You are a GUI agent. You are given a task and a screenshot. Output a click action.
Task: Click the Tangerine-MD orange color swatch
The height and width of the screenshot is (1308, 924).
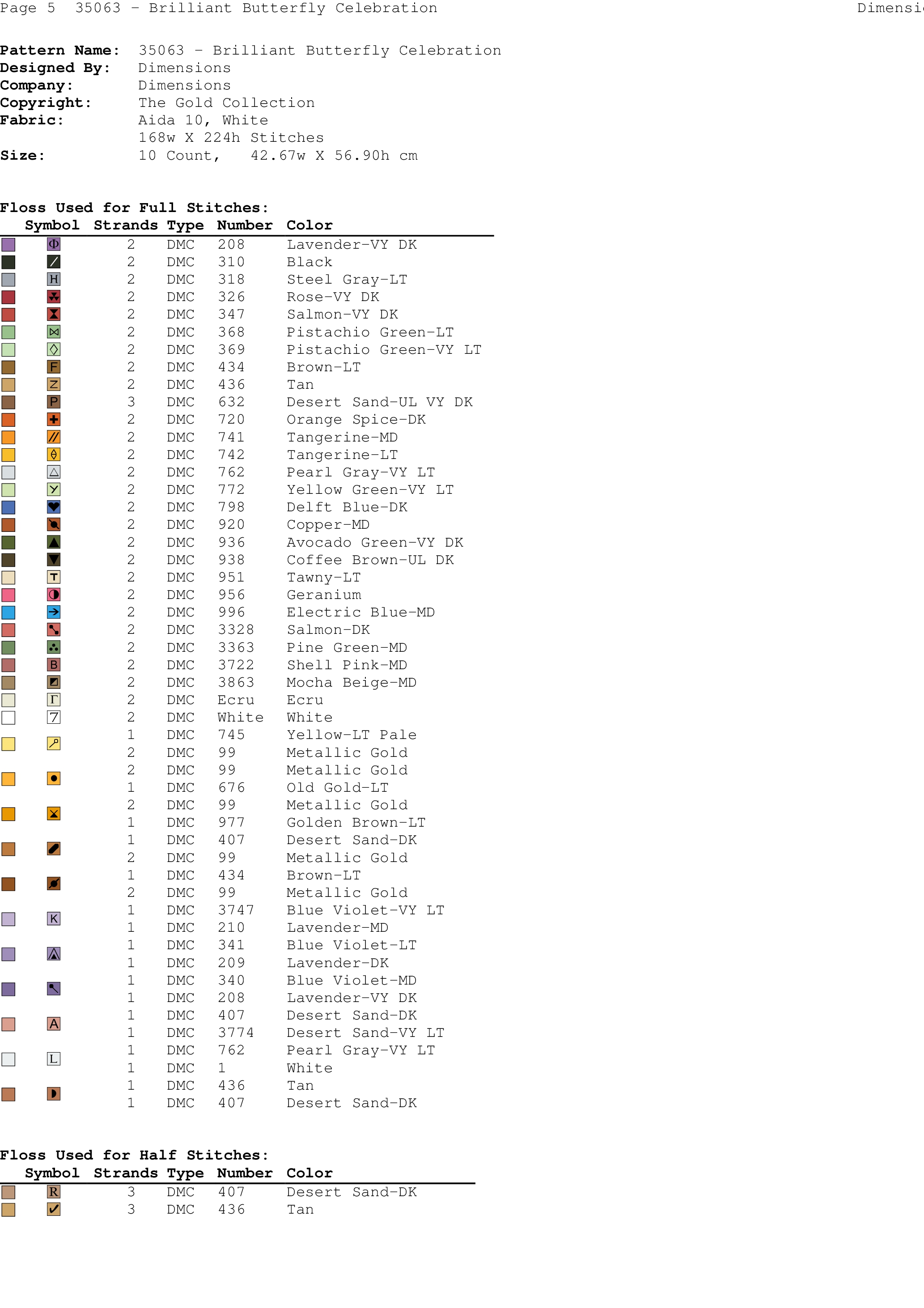point(8,437)
